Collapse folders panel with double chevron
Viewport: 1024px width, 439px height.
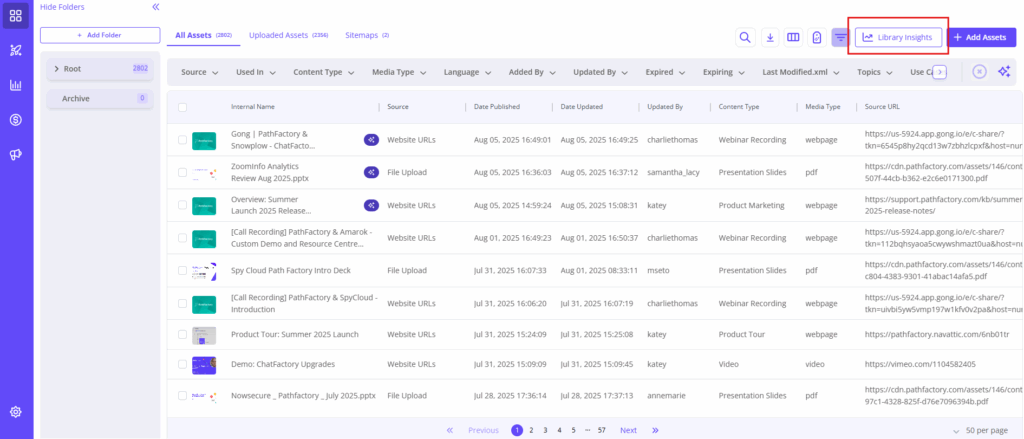[x=155, y=7]
